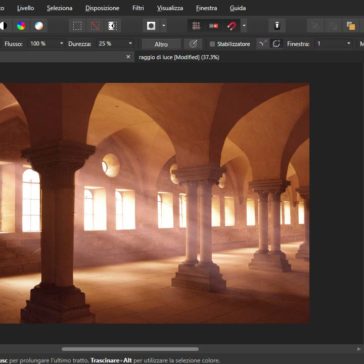Click the auto white balance sphere icon
Viewport: 364px width, 364px height.
(x=39, y=26)
